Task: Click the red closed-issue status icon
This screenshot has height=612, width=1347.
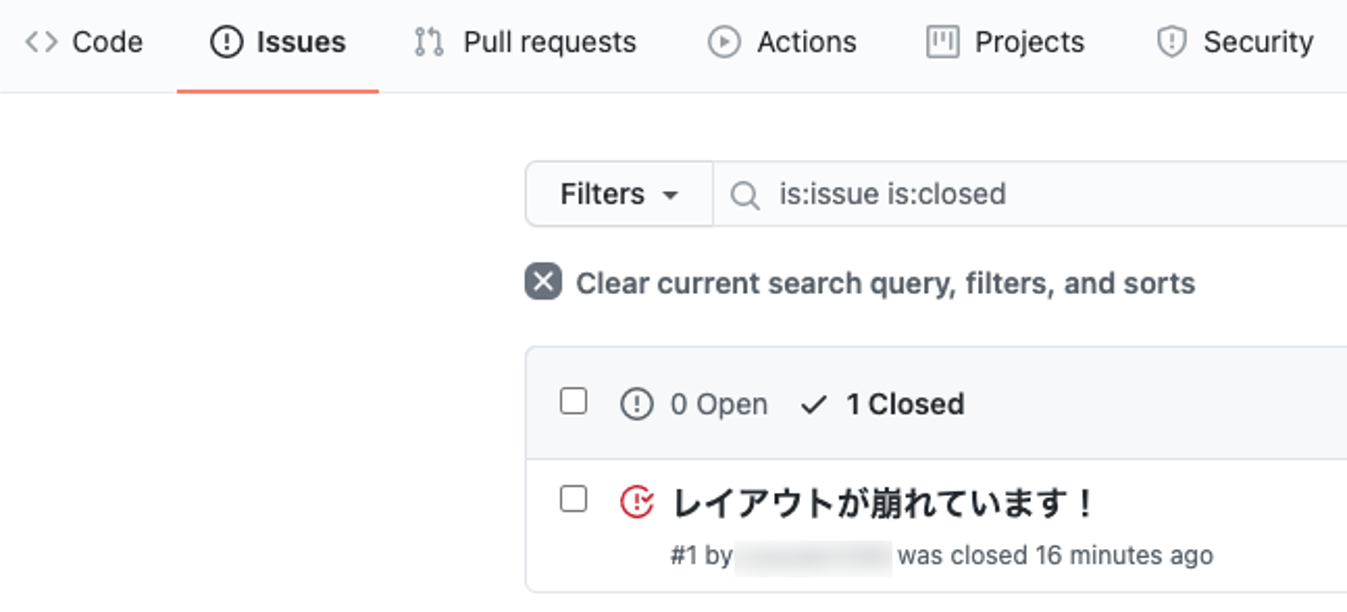Action: click(637, 501)
